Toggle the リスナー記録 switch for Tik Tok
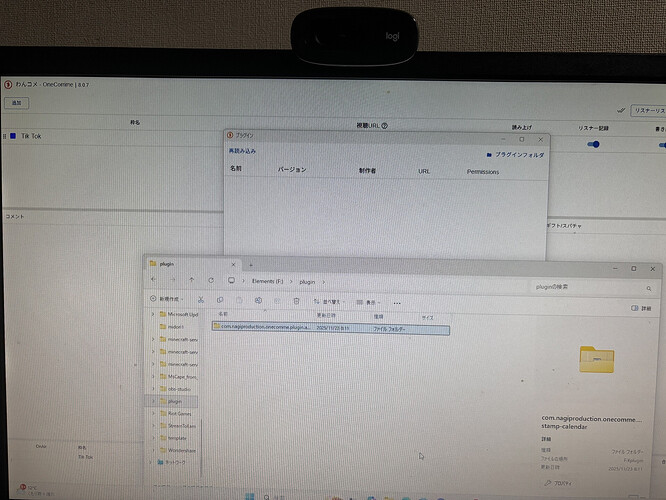 [593, 144]
